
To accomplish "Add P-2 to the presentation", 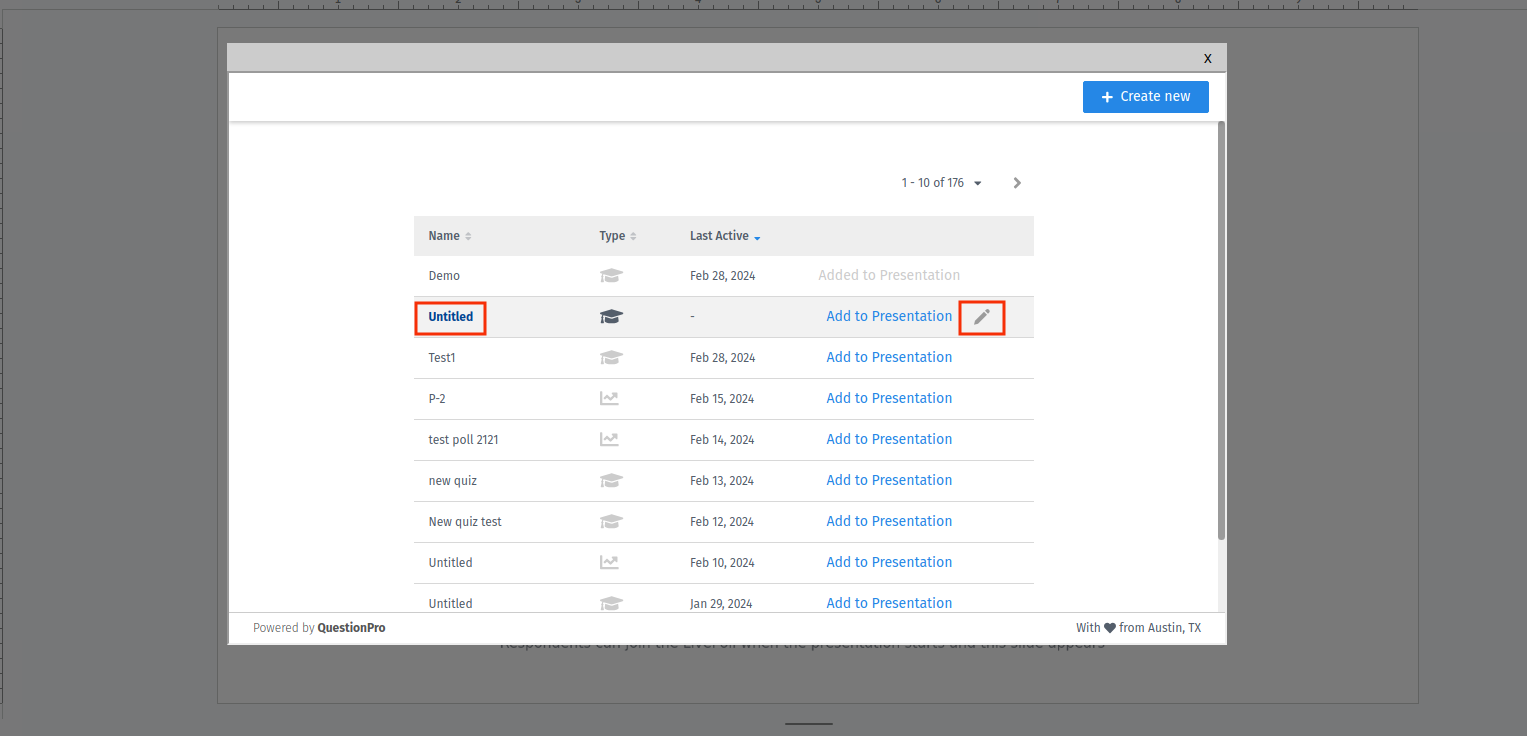I will click(889, 398).
